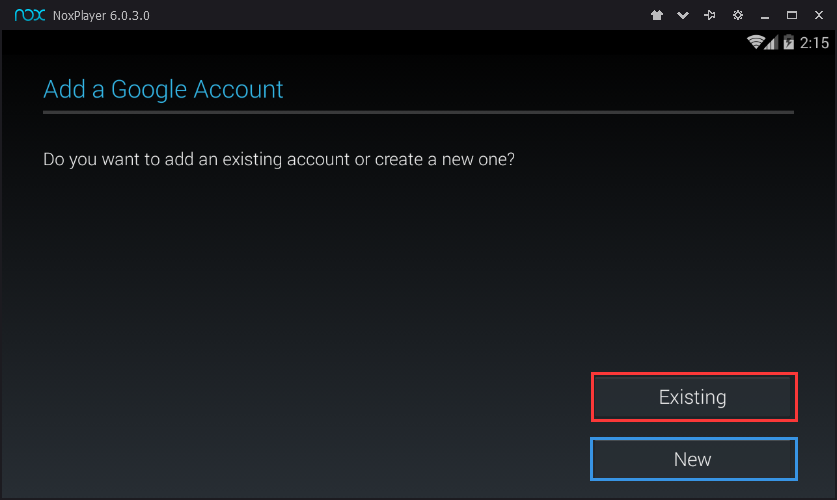
Task: Click the 'Add a Google Account' heading
Action: pyautogui.click(x=163, y=89)
